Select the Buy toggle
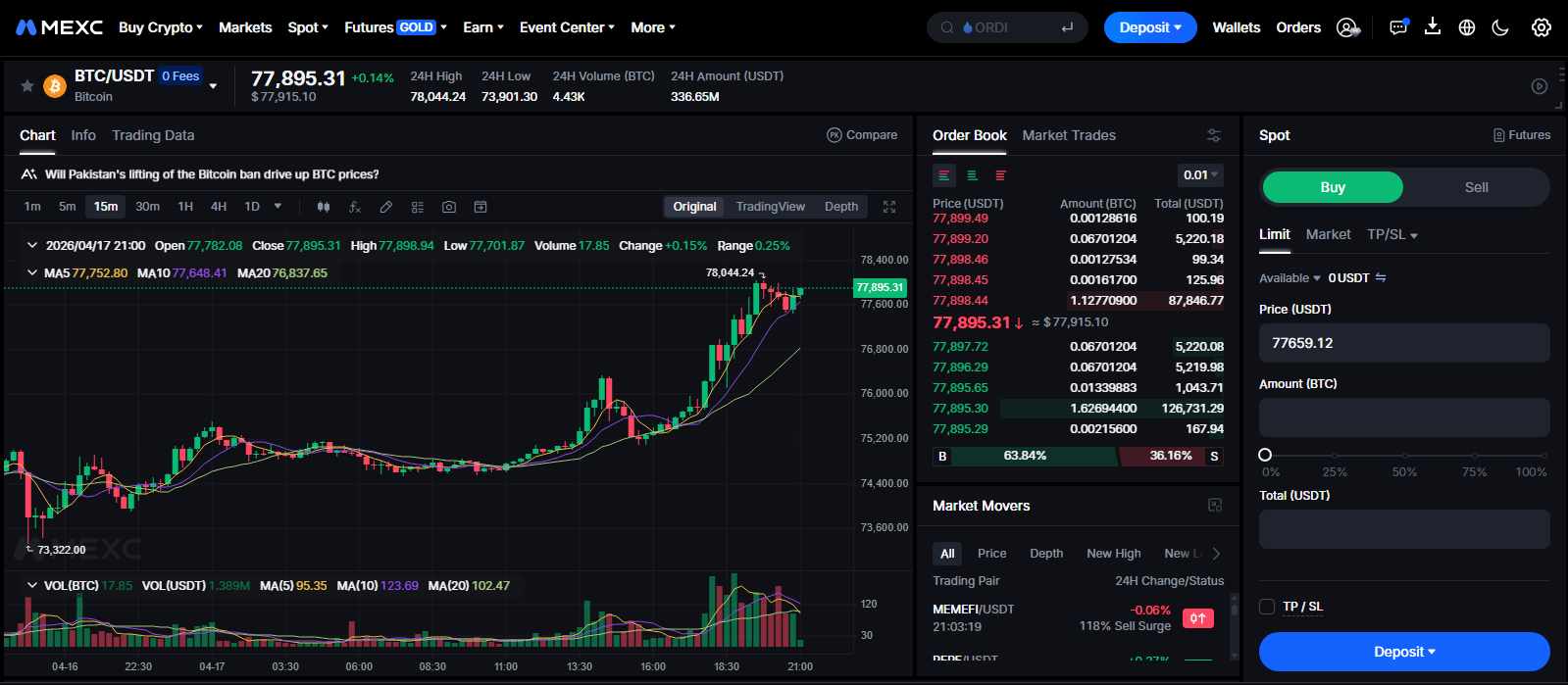The image size is (1568, 685). point(1333,187)
